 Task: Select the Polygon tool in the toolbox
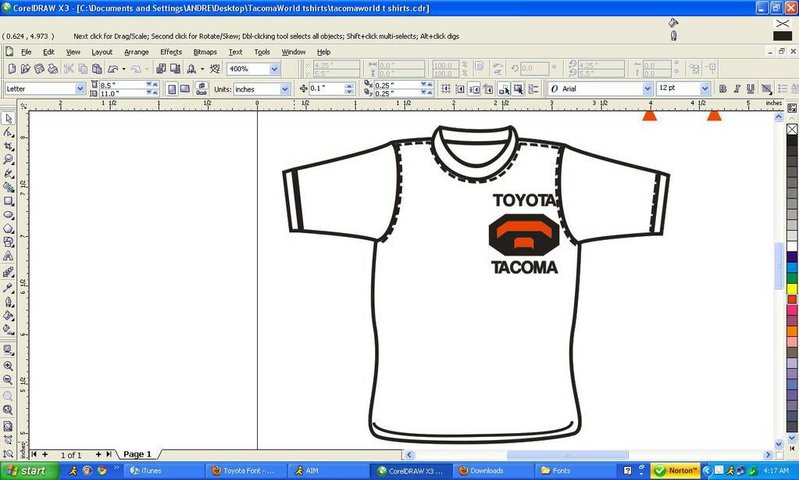tap(8, 229)
